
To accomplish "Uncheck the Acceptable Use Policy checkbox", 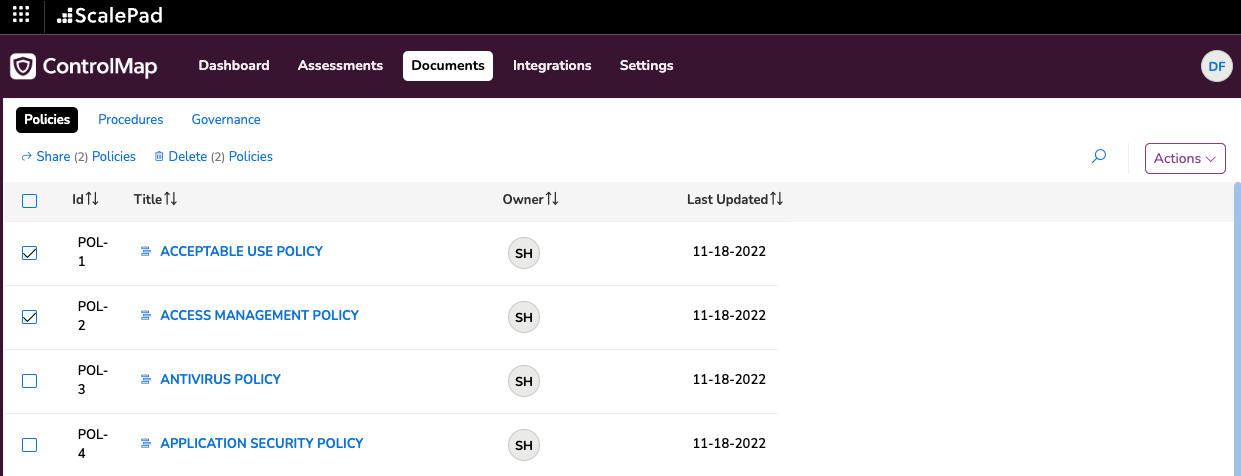I will 30,253.
